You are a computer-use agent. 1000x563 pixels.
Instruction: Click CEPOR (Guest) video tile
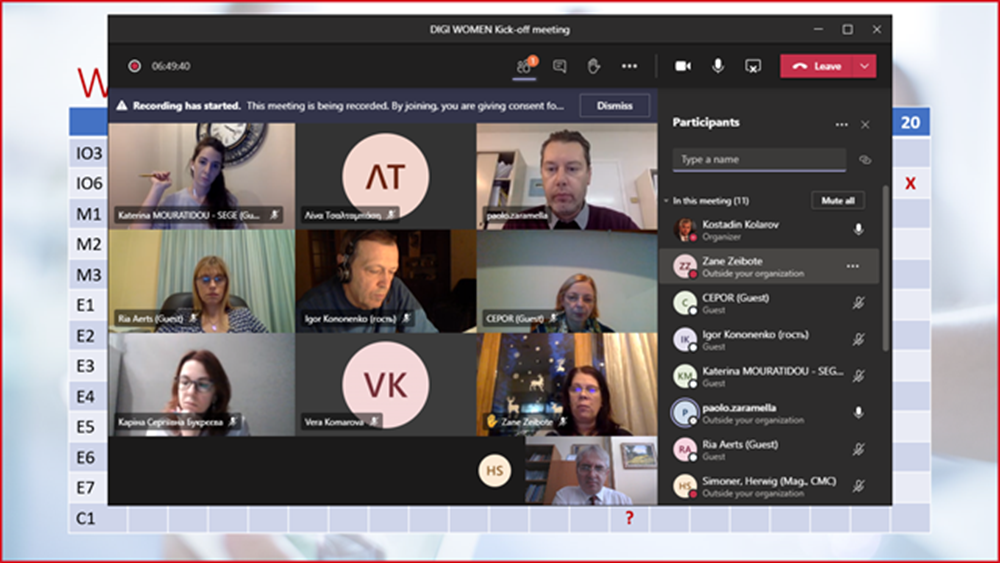567,281
